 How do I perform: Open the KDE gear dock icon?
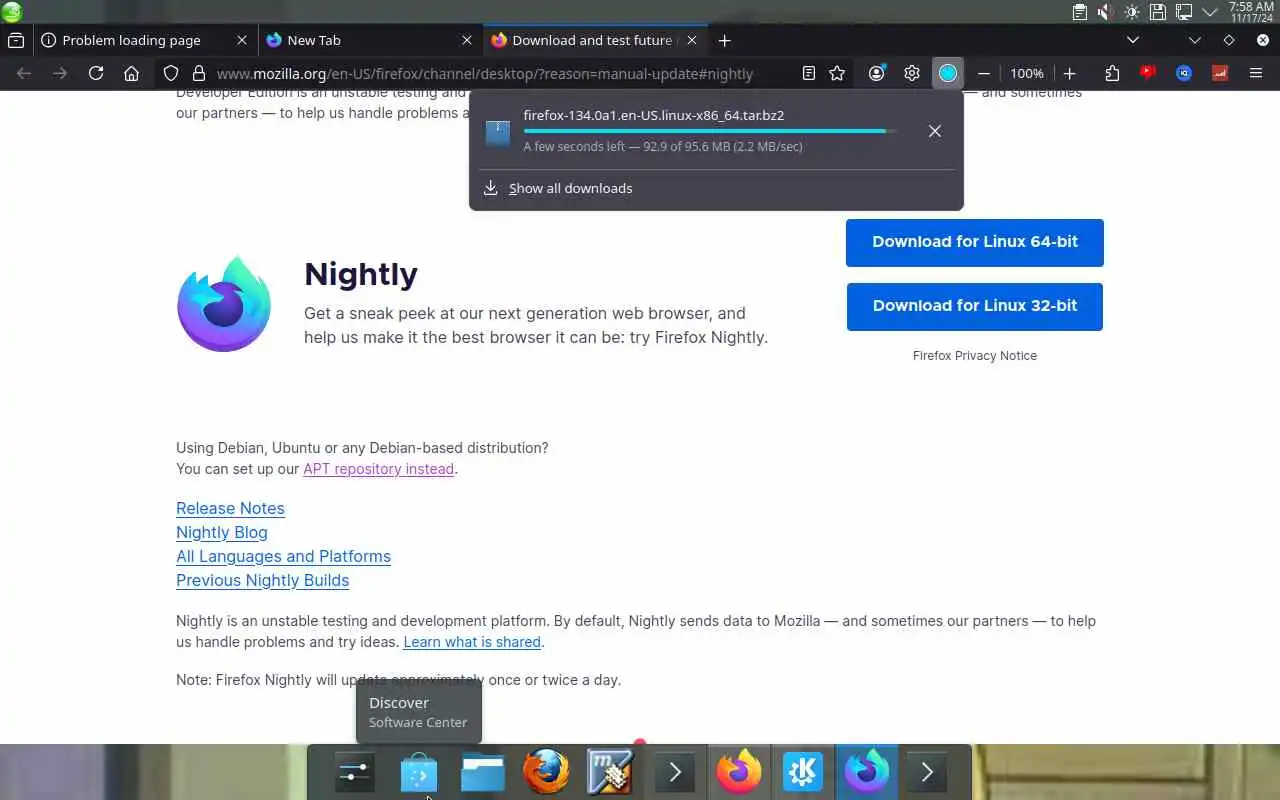coord(803,772)
